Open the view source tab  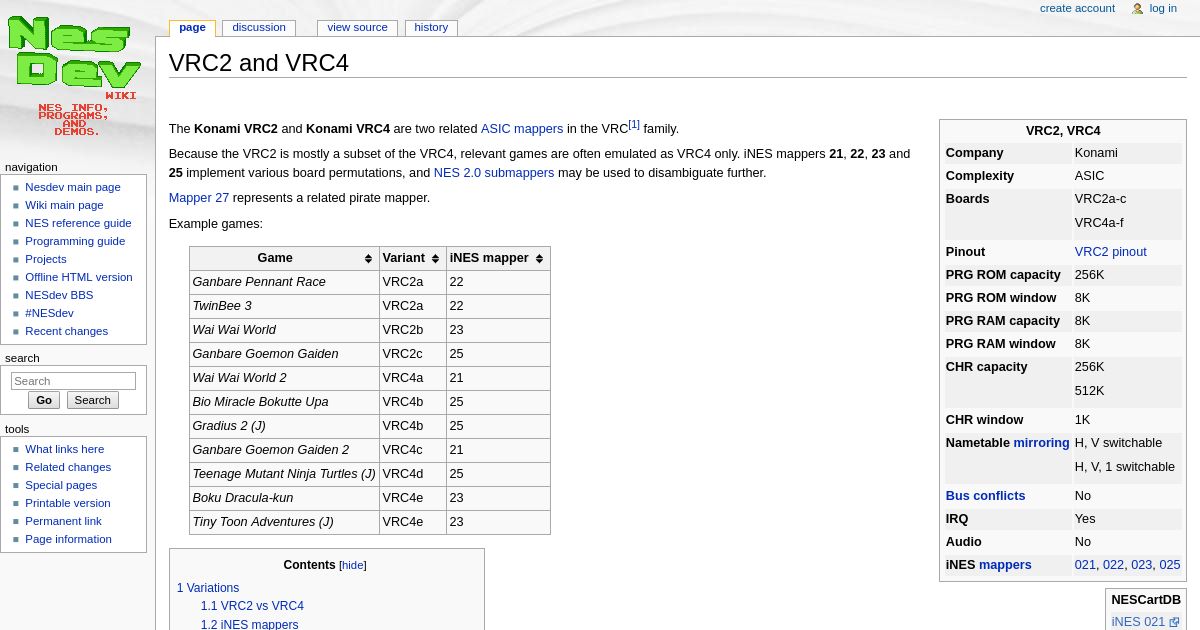(357, 28)
